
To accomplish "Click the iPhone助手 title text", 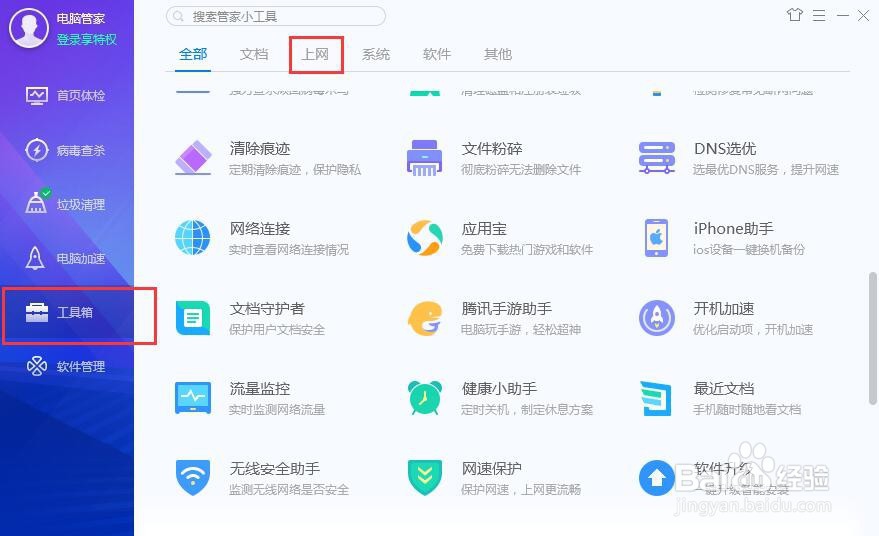I will point(733,229).
